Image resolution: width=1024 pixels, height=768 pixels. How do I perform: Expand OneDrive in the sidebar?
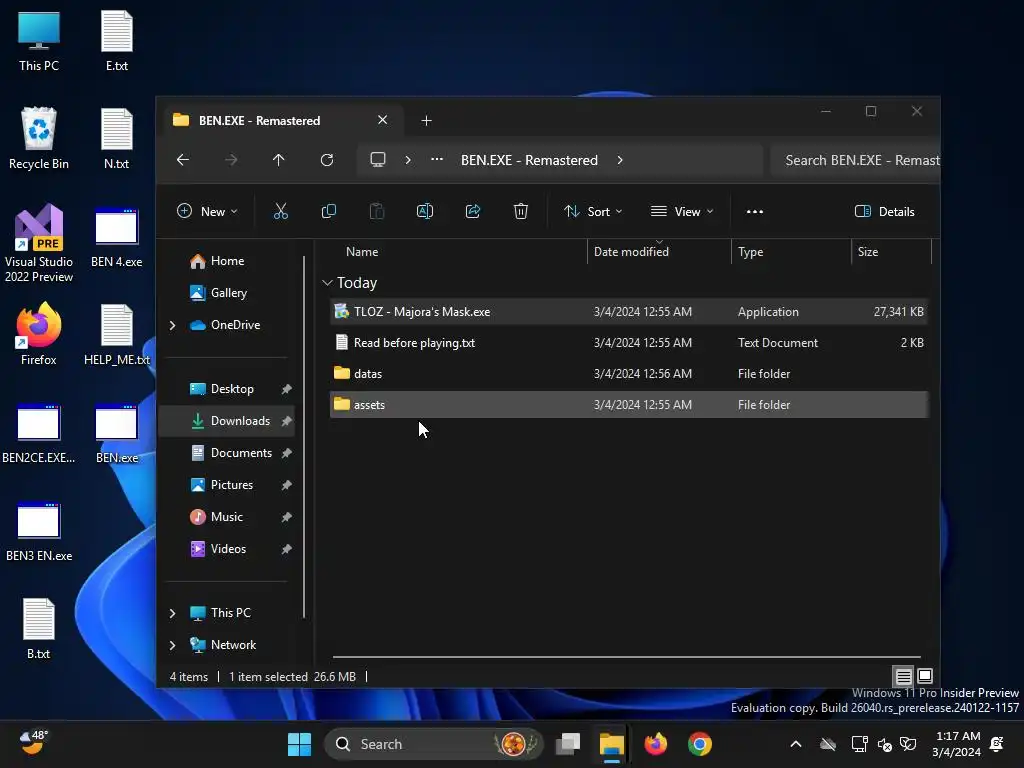(172, 325)
